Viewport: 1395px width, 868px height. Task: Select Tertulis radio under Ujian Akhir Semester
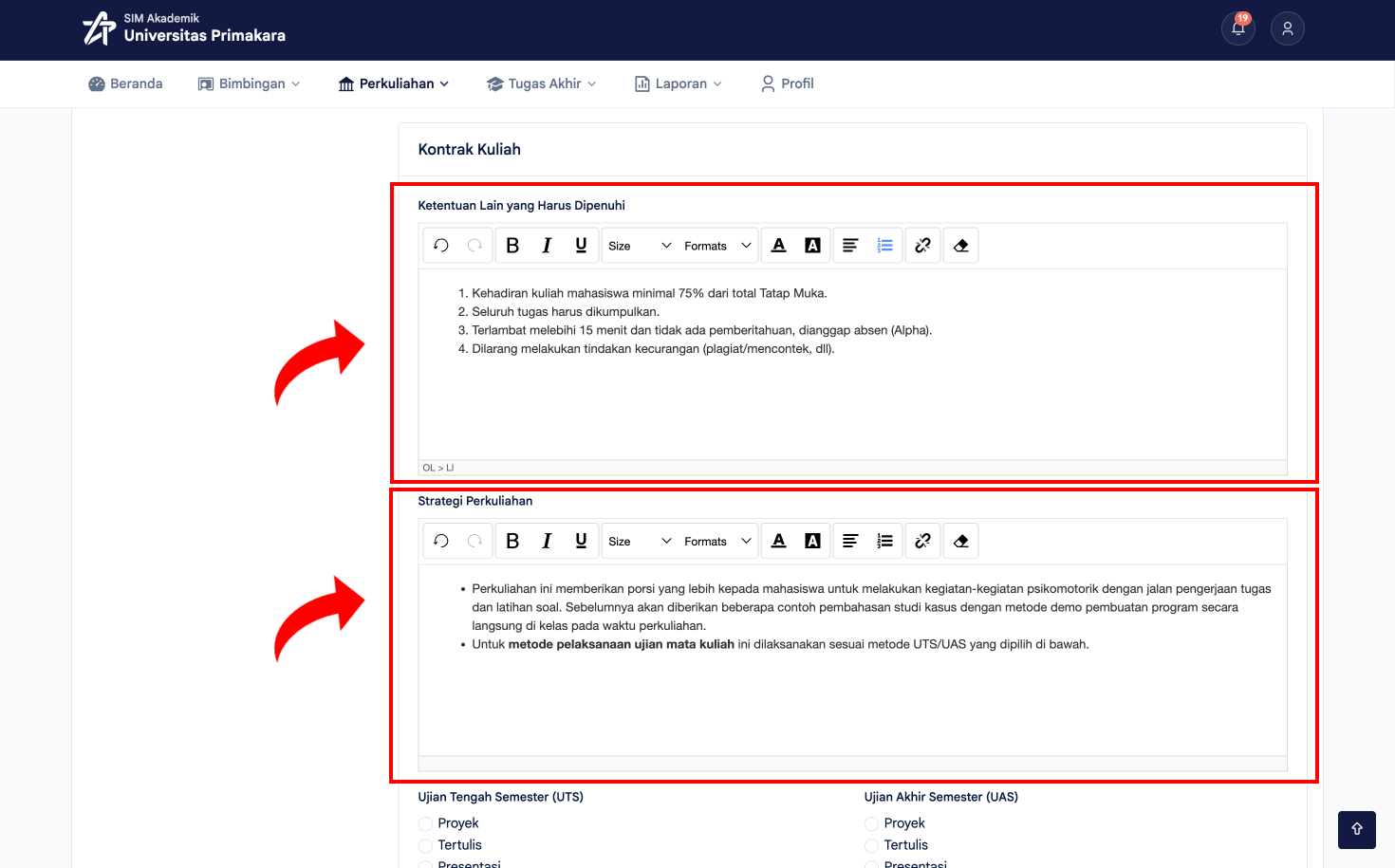click(x=871, y=846)
